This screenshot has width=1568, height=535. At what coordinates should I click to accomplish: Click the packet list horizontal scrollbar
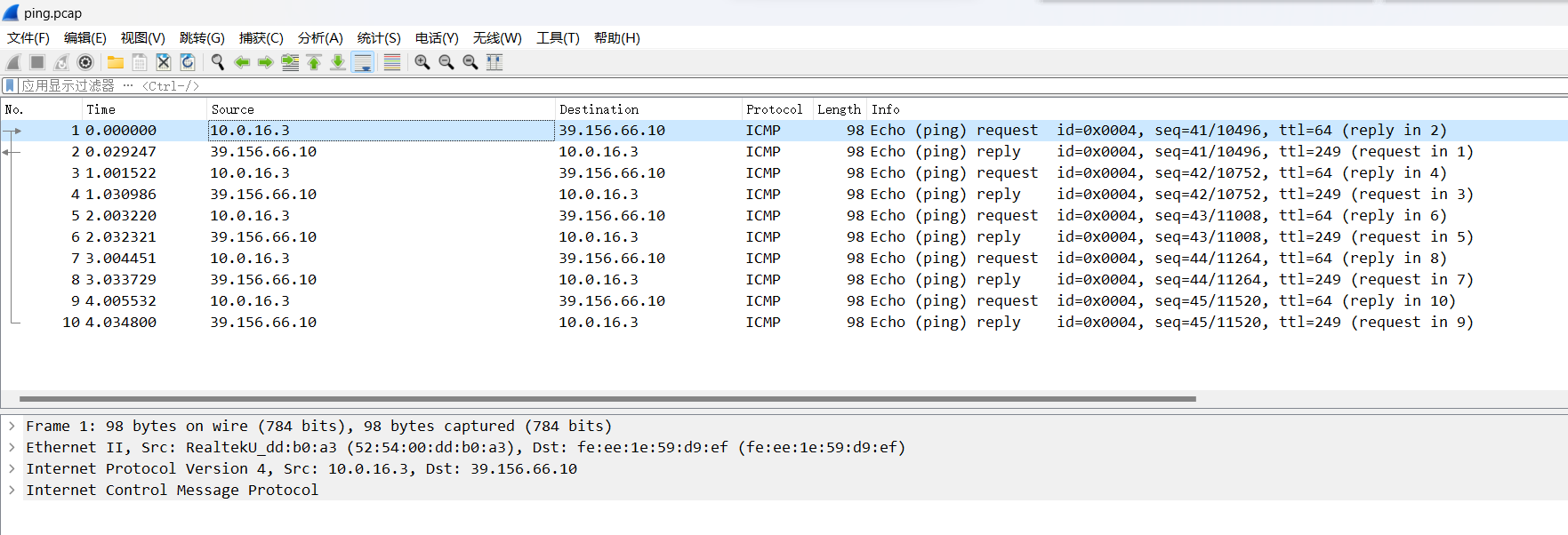coord(607,399)
